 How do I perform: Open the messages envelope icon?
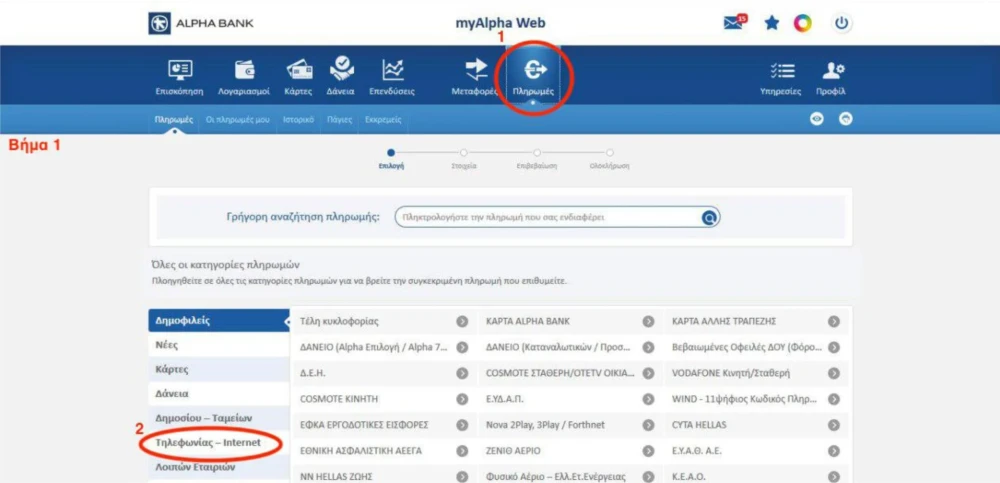(x=733, y=23)
